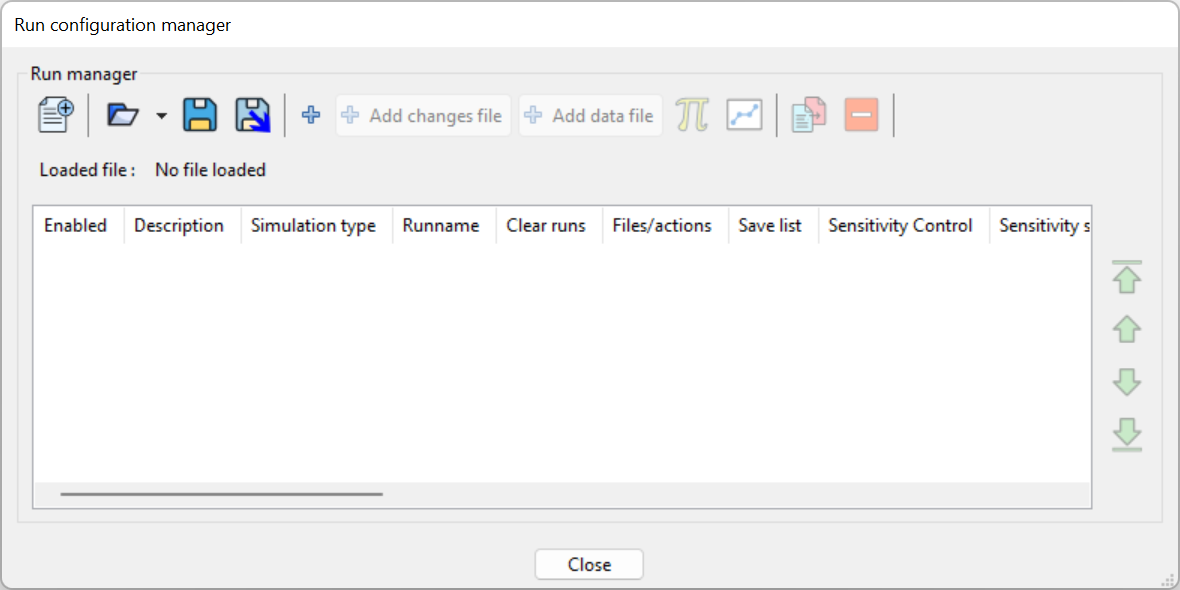Move selected run to top of list

click(1127, 277)
